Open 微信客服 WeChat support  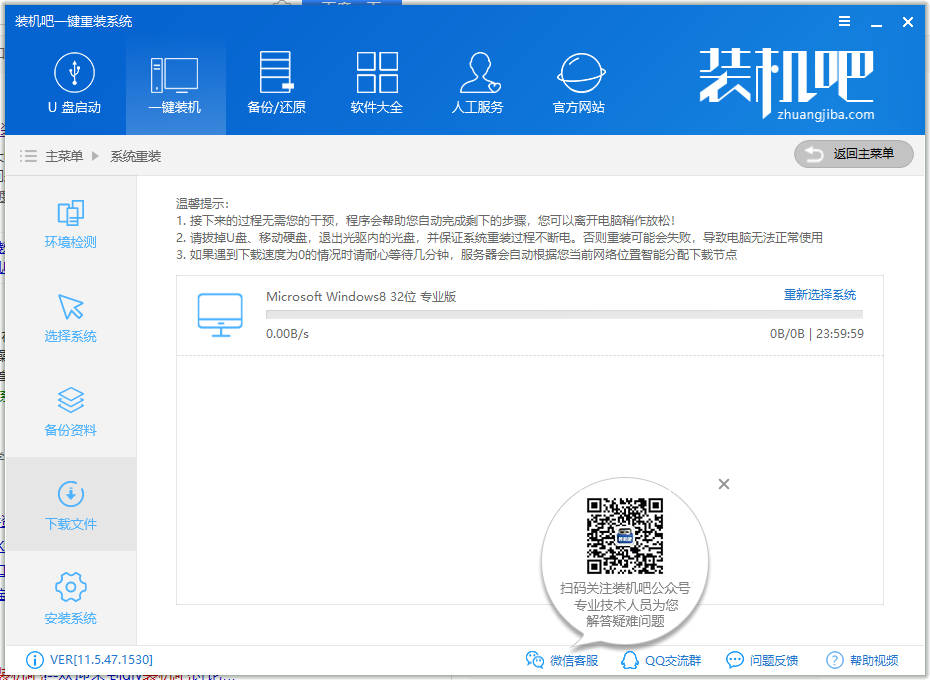click(562, 660)
